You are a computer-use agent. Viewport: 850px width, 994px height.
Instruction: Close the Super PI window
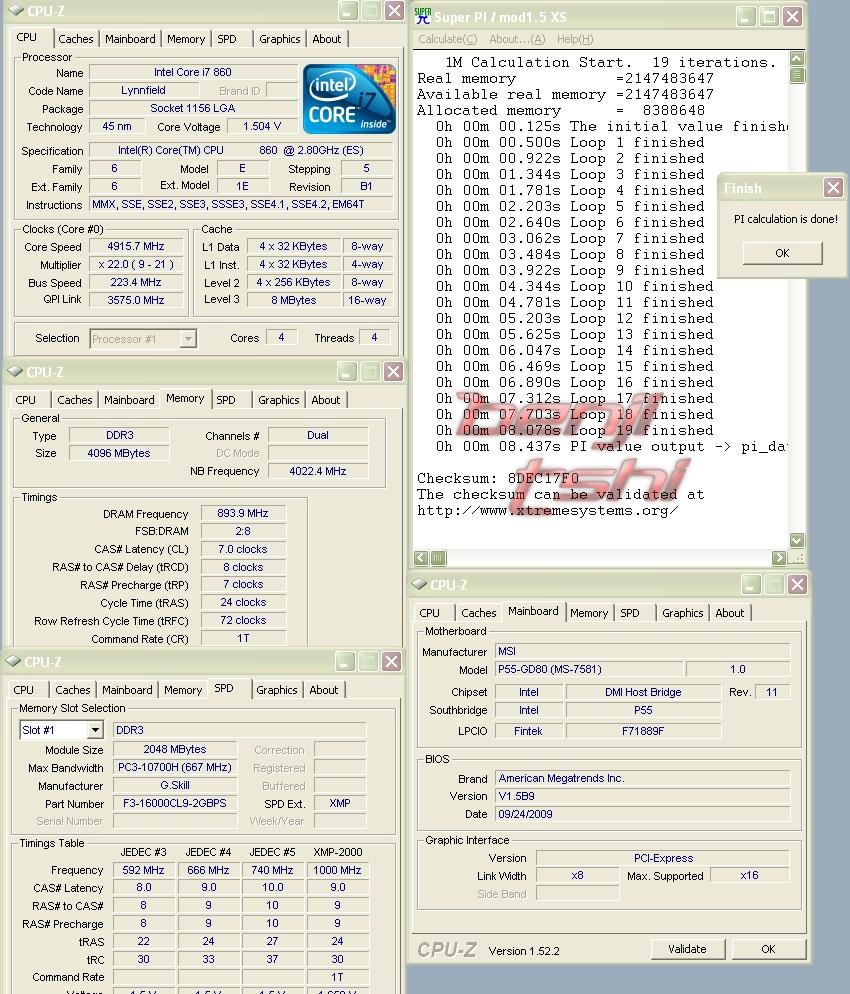[792, 16]
